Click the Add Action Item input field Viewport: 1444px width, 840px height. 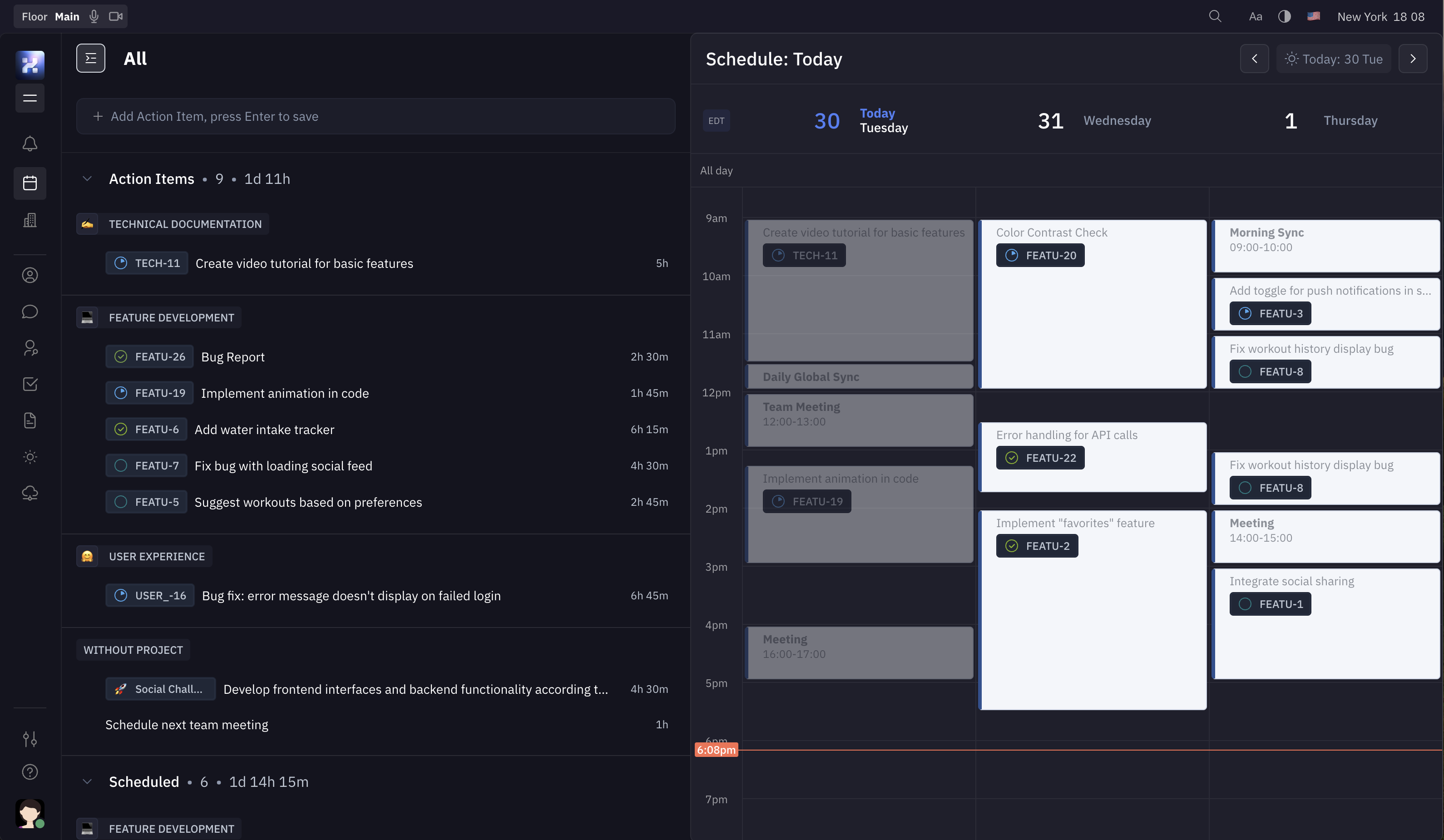pos(376,116)
